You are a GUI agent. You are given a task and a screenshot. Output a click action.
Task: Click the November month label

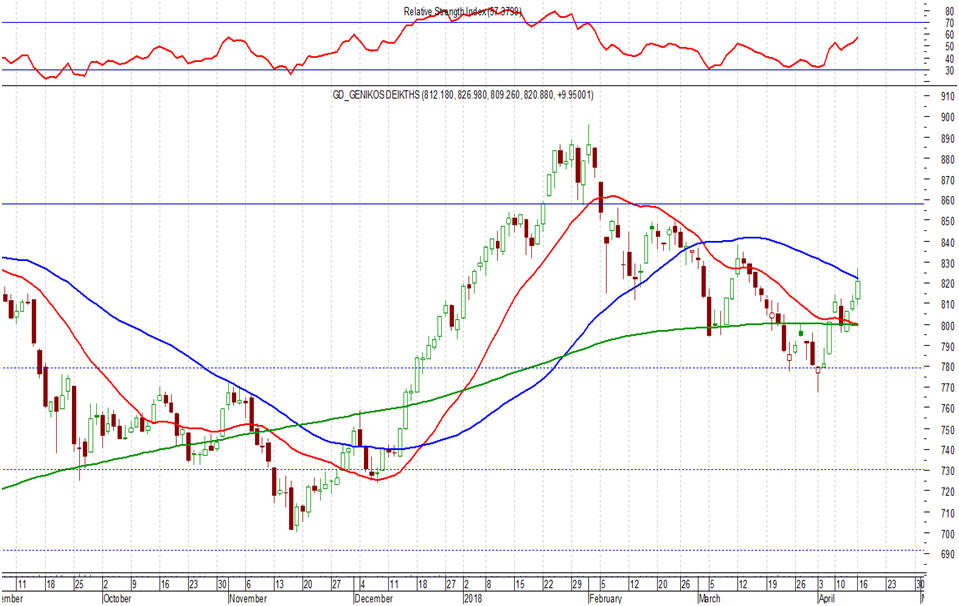pyautogui.click(x=248, y=599)
